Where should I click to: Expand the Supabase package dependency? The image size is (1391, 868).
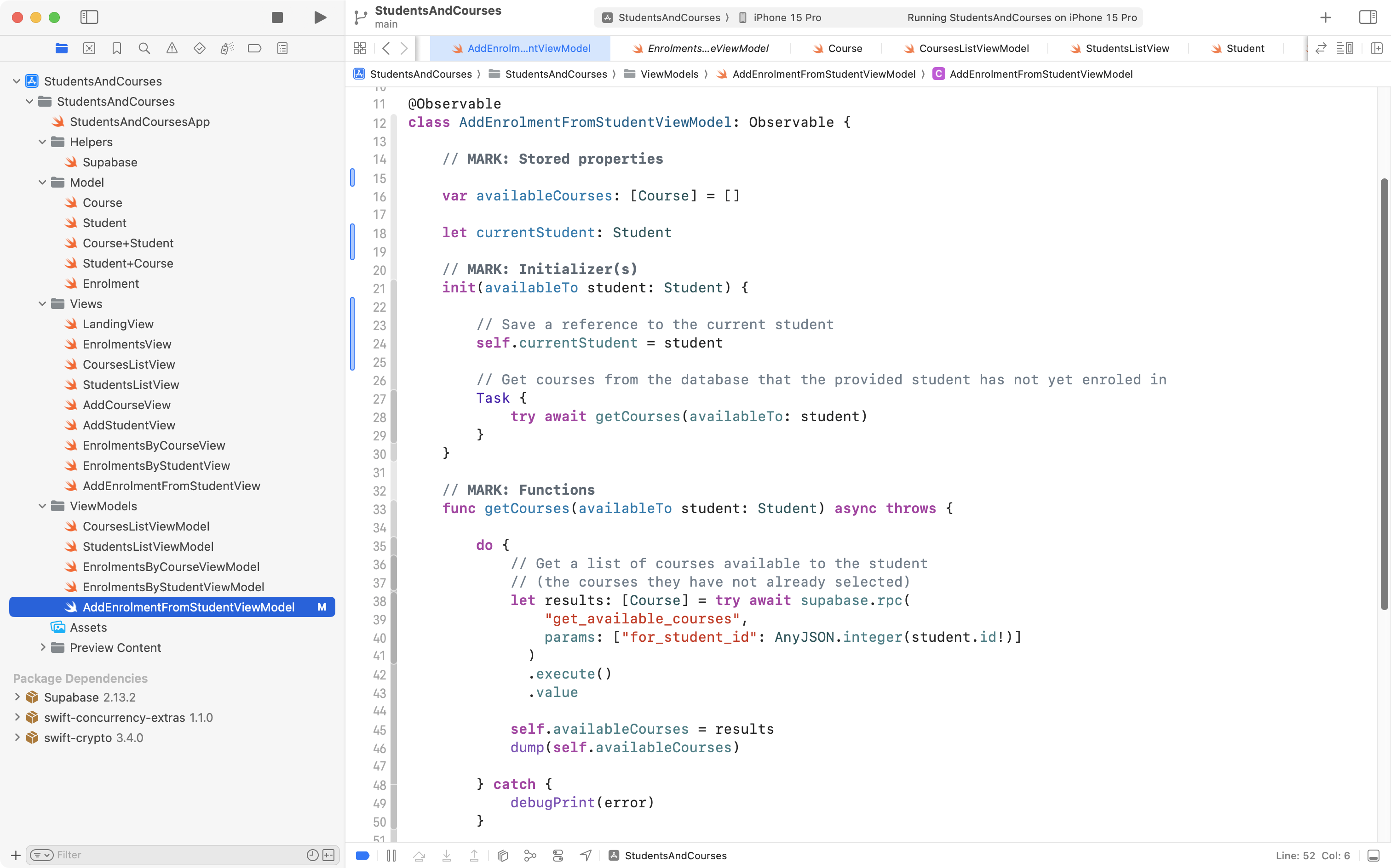[x=16, y=697]
